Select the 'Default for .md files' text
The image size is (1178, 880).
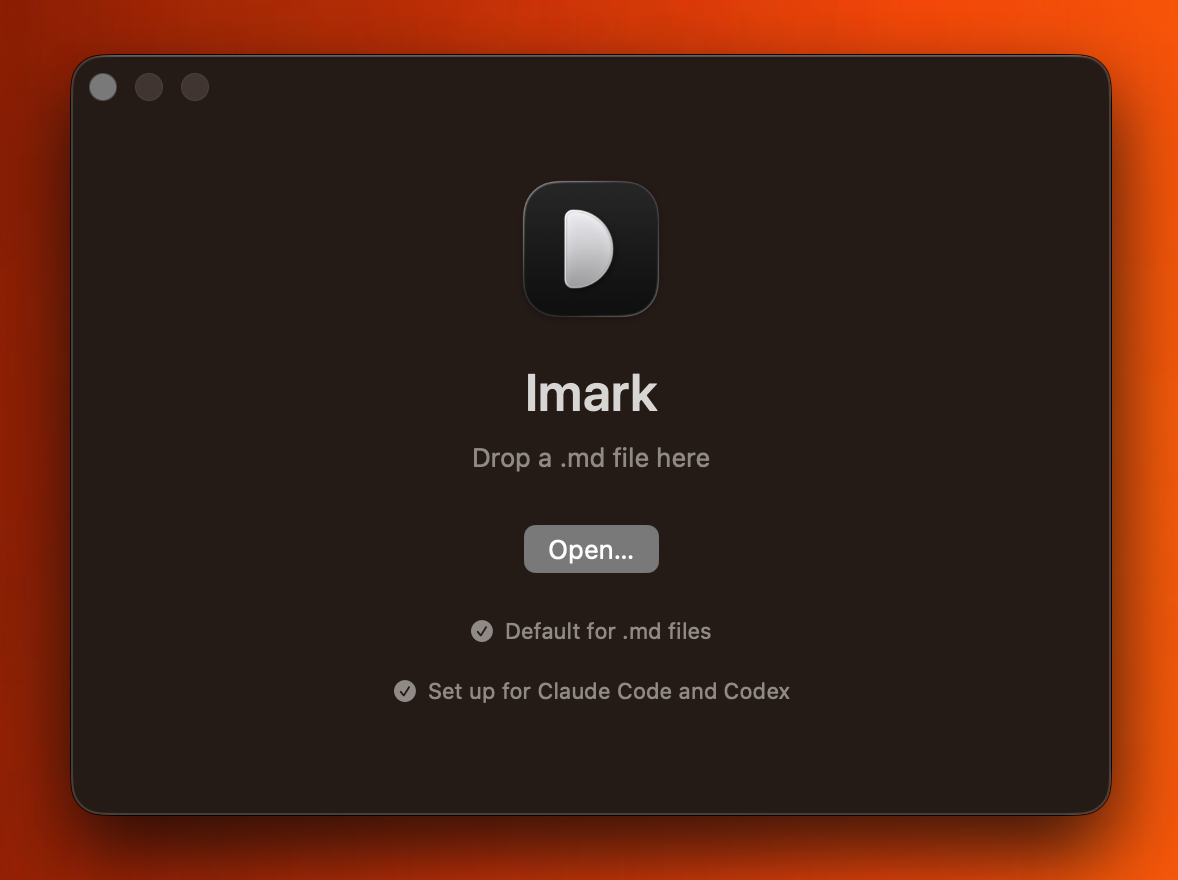coord(608,631)
